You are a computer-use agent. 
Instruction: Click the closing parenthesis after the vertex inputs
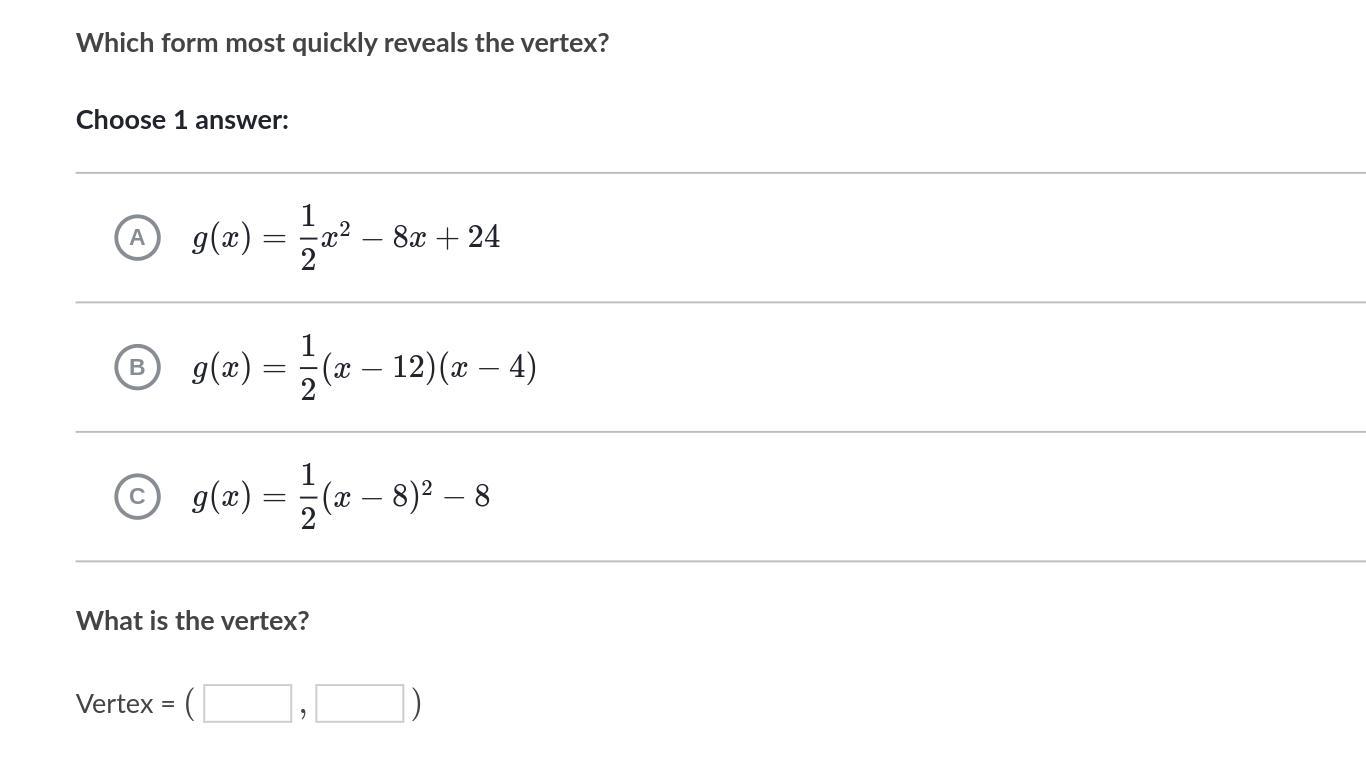point(416,703)
